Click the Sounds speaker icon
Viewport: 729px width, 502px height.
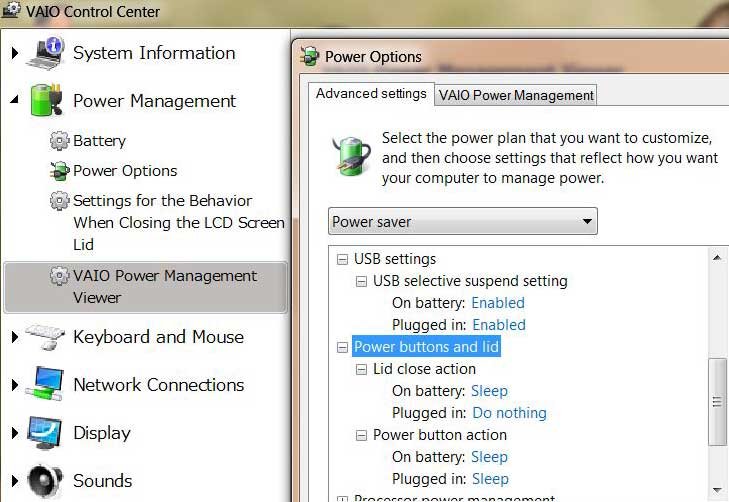[45, 481]
